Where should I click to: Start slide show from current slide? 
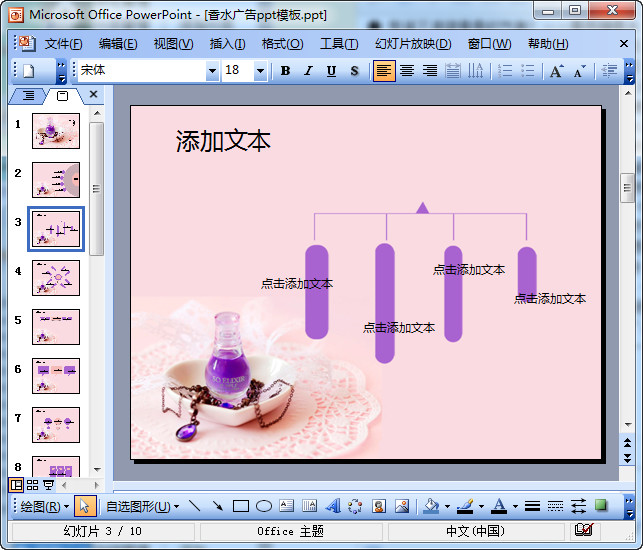coord(48,485)
